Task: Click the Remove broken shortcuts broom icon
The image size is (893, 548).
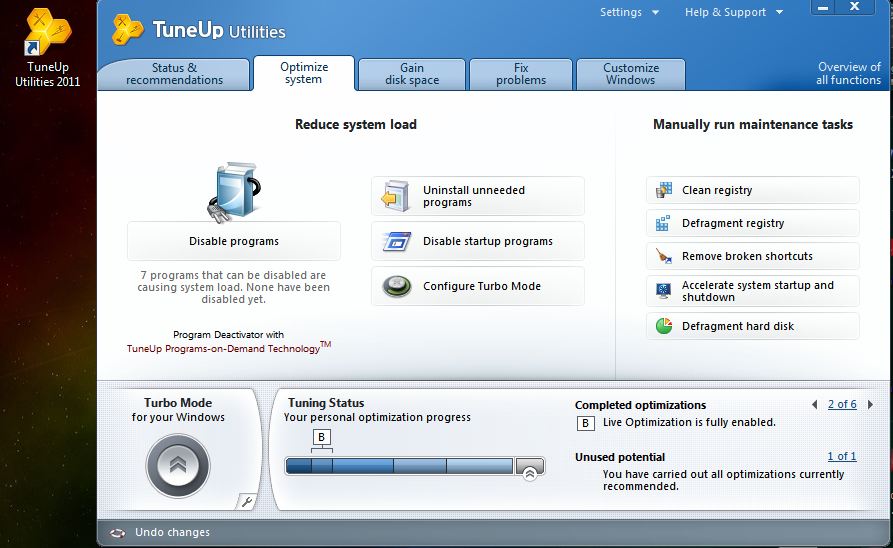Action: tap(663, 256)
